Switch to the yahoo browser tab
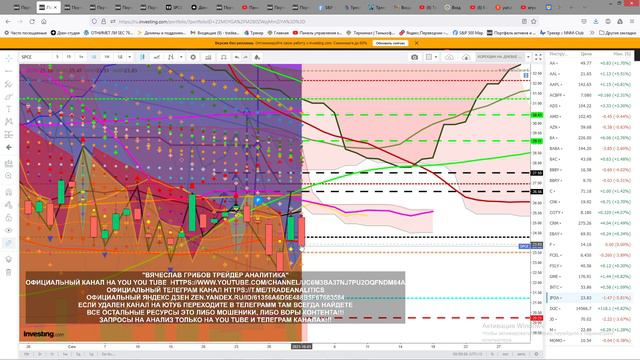The width and height of the screenshot is (640, 360). tap(503, 7)
